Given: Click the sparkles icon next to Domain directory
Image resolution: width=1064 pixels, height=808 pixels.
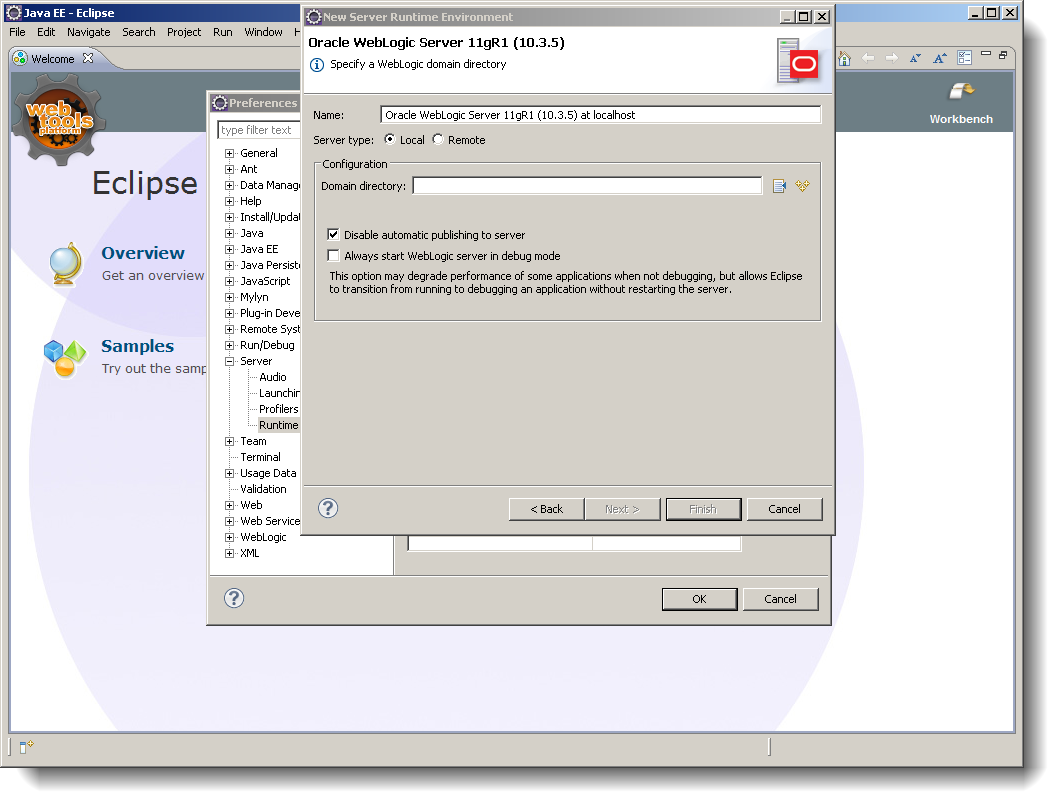Looking at the screenshot, I should 803,185.
